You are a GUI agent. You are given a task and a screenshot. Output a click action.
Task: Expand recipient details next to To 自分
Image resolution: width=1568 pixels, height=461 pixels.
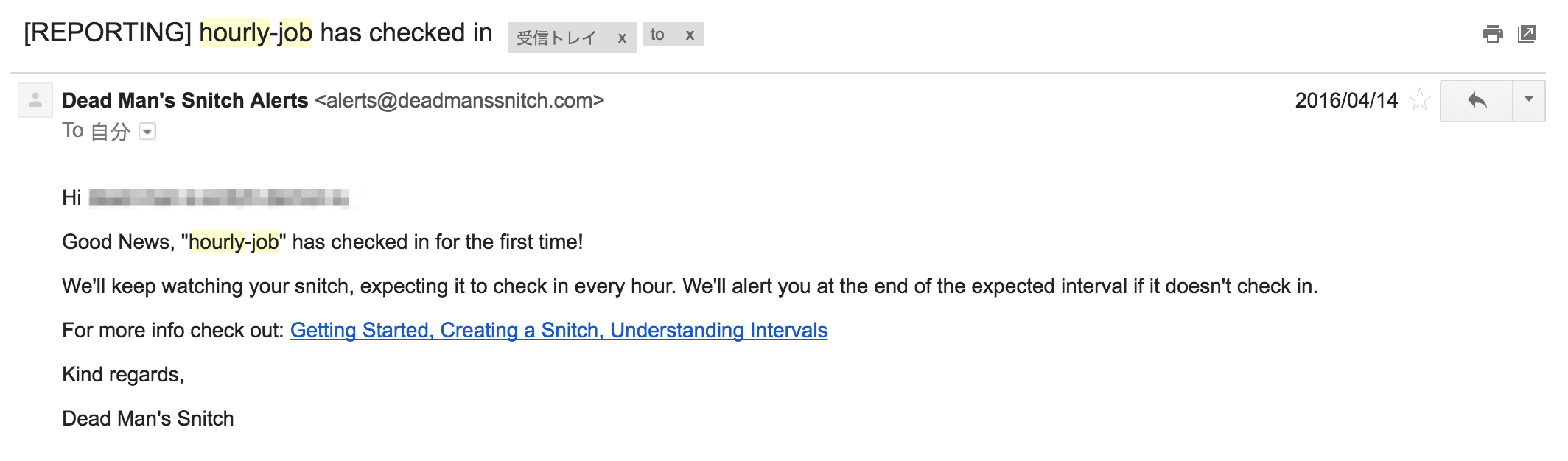[147, 132]
